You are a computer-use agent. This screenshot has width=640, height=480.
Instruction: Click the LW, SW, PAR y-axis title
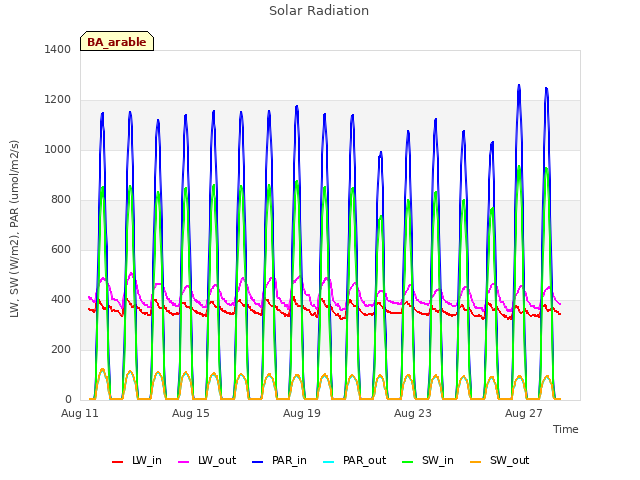[x=14, y=229]
